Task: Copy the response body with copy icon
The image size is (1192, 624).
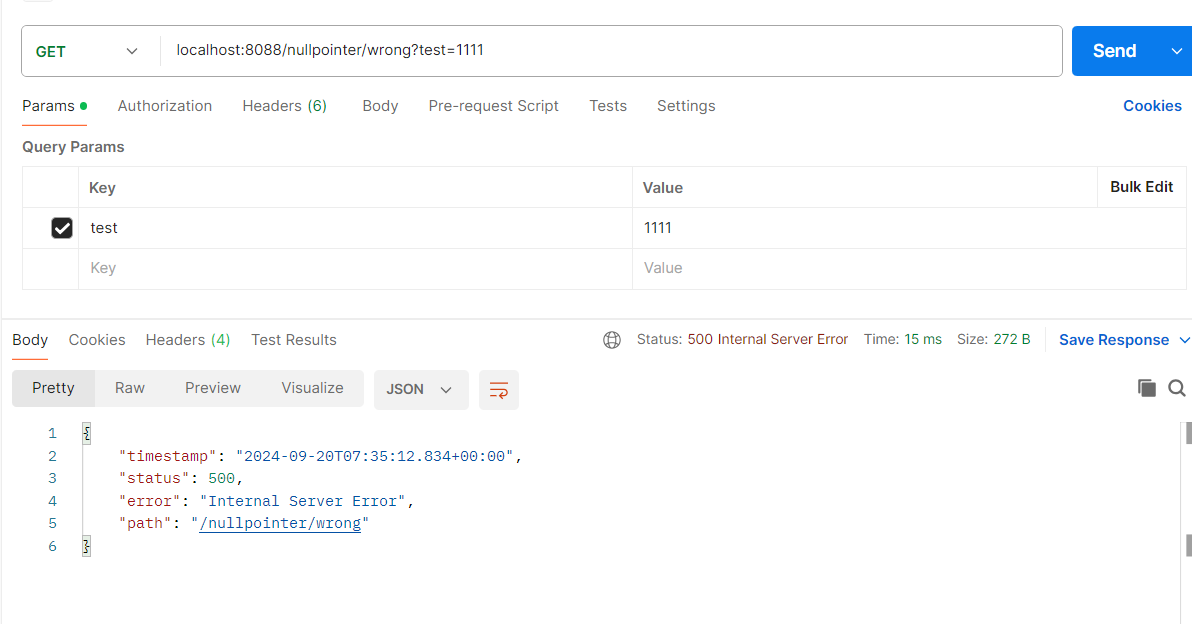Action: (x=1147, y=388)
